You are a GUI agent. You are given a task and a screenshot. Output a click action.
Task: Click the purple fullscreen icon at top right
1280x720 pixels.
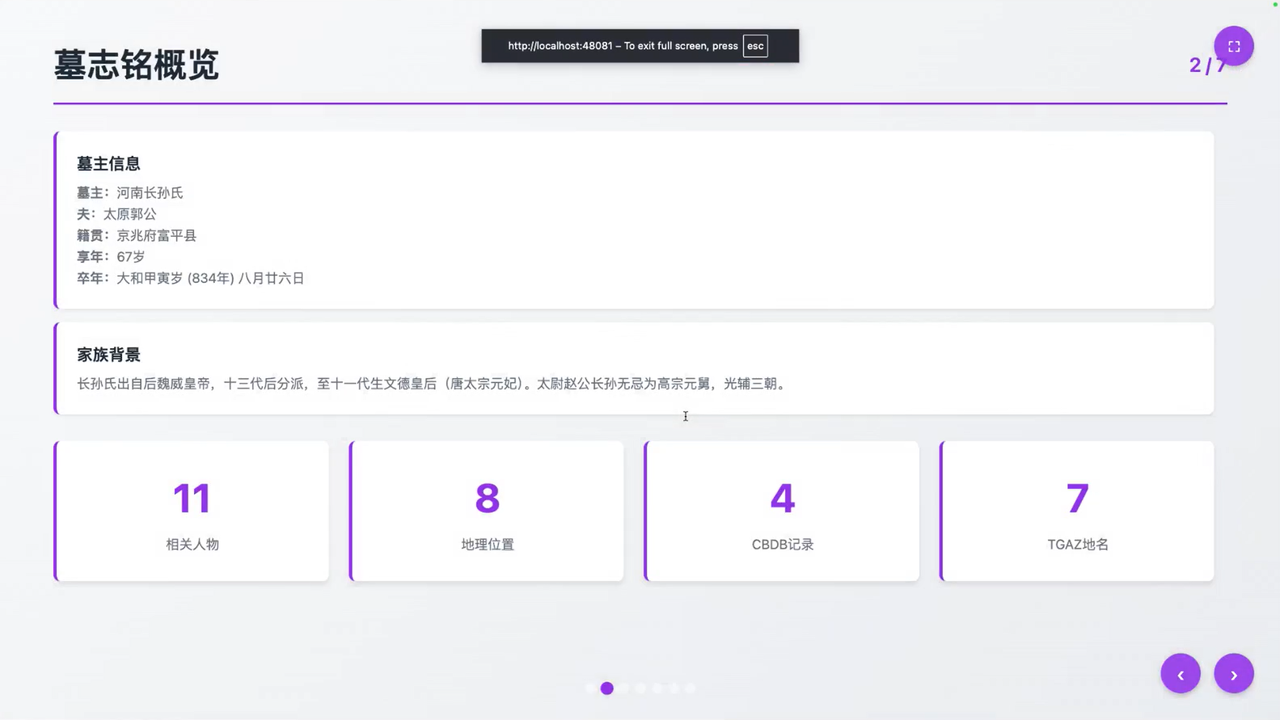(x=1233, y=45)
